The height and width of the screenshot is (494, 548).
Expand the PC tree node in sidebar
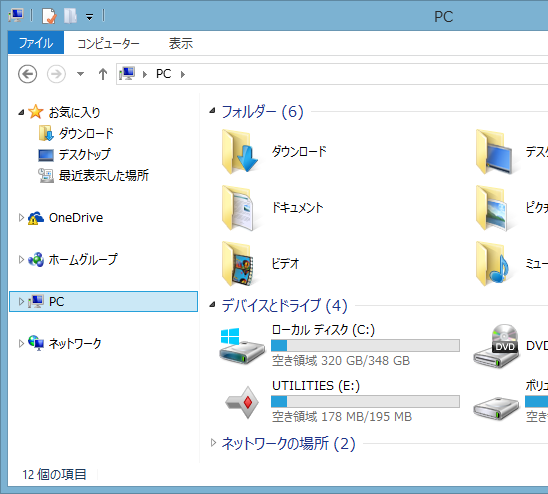coord(21,301)
